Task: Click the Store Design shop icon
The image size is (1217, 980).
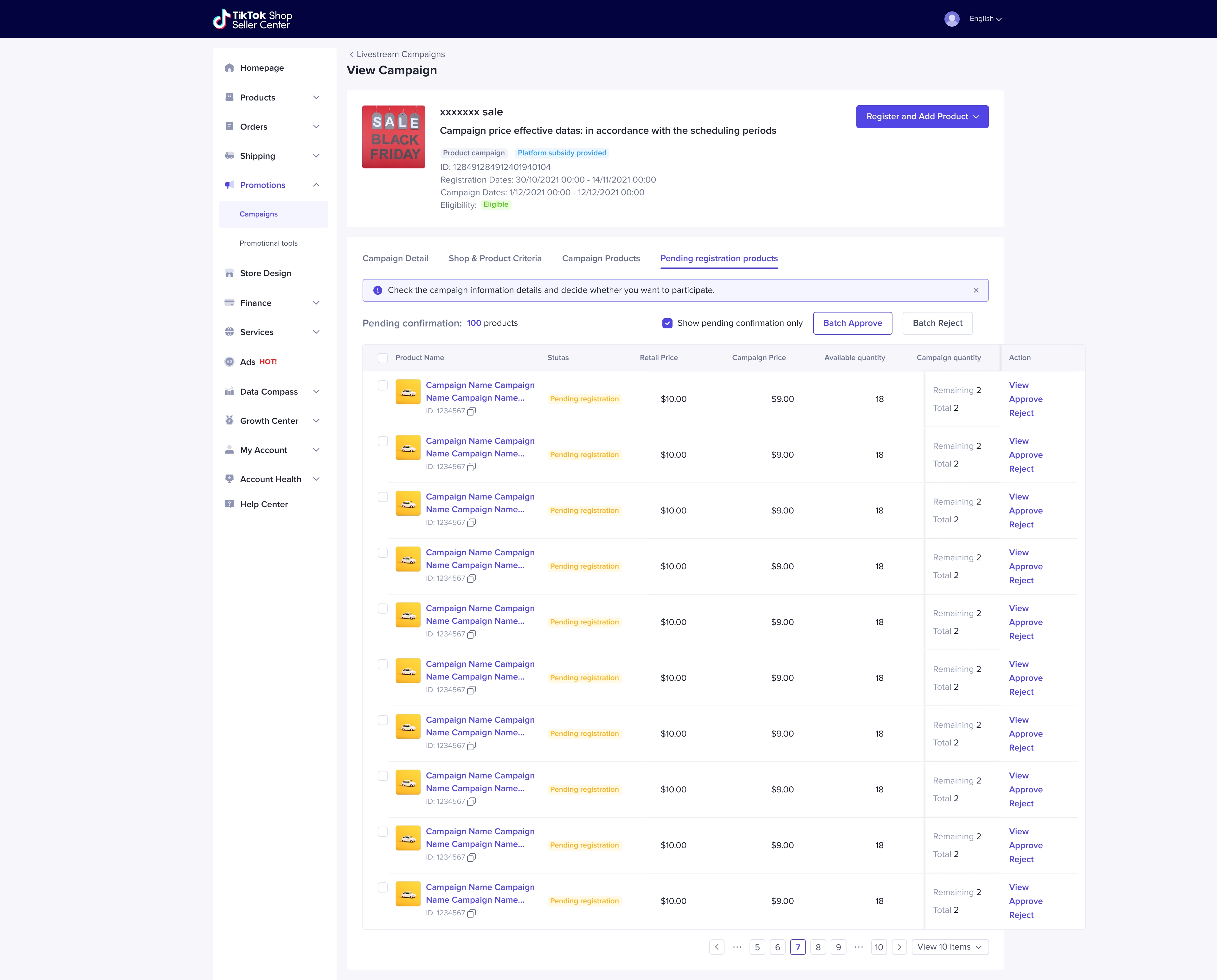Action: 229,273
